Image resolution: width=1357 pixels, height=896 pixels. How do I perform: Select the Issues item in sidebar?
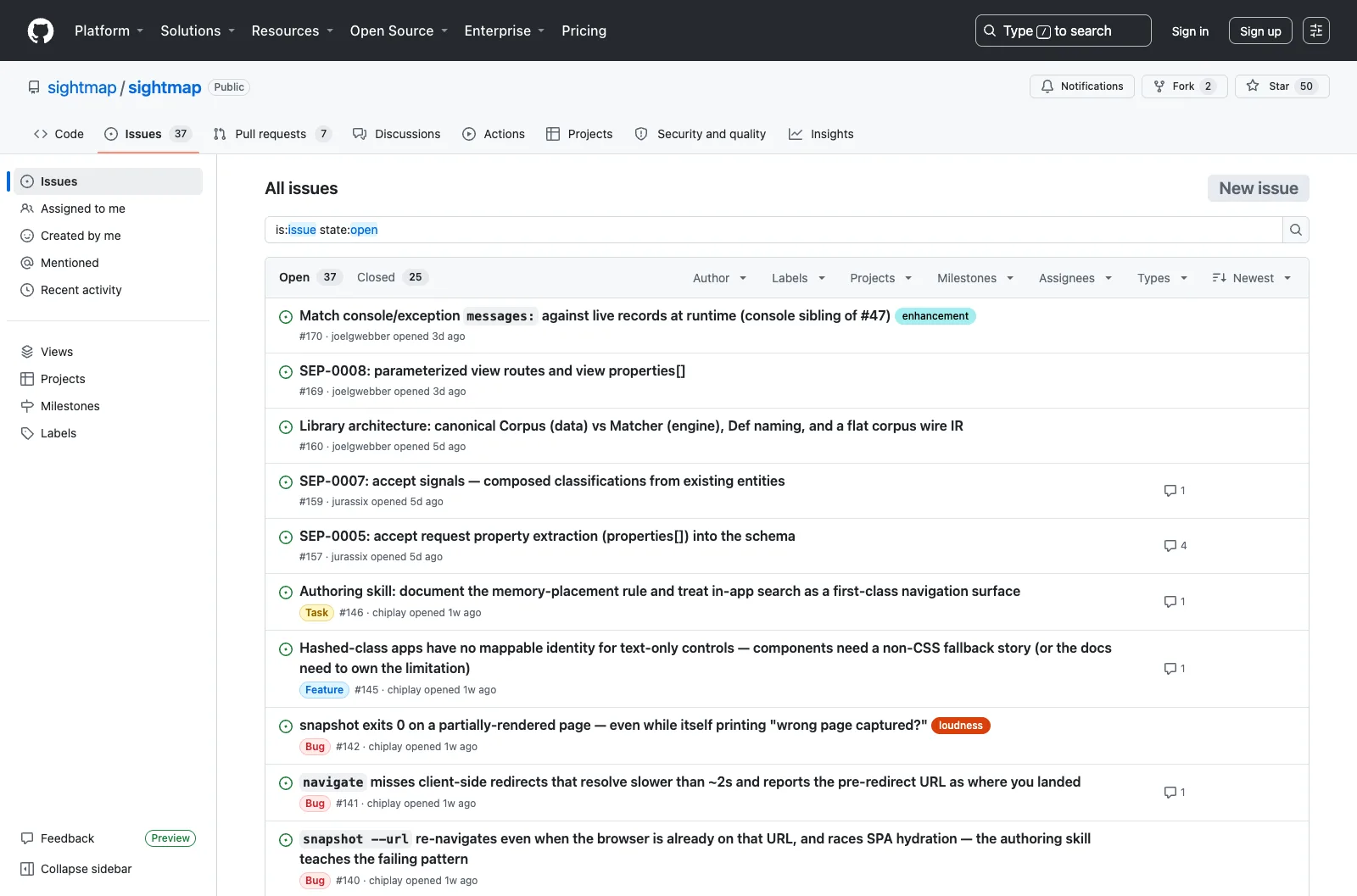pos(108,181)
